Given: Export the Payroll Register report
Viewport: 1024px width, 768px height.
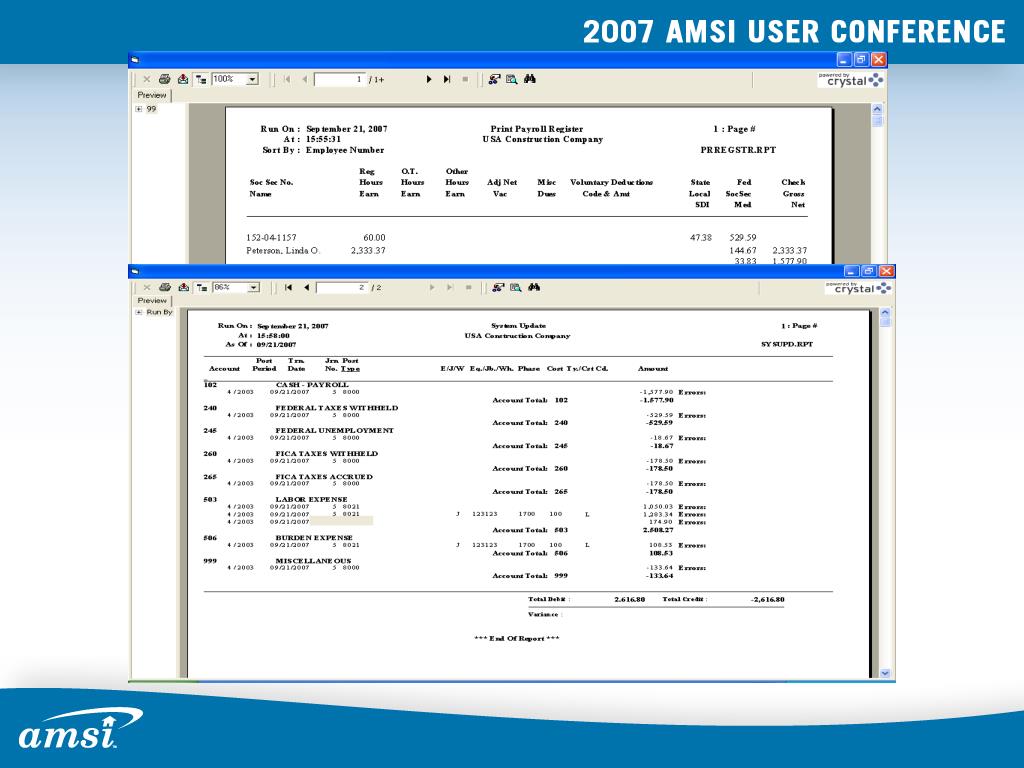Looking at the screenshot, I should [x=183, y=79].
